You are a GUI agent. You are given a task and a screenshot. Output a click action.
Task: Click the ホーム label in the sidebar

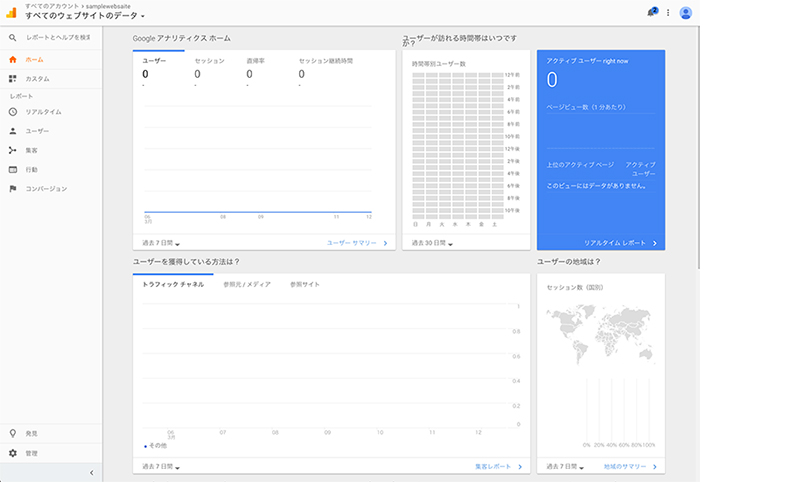[35, 60]
